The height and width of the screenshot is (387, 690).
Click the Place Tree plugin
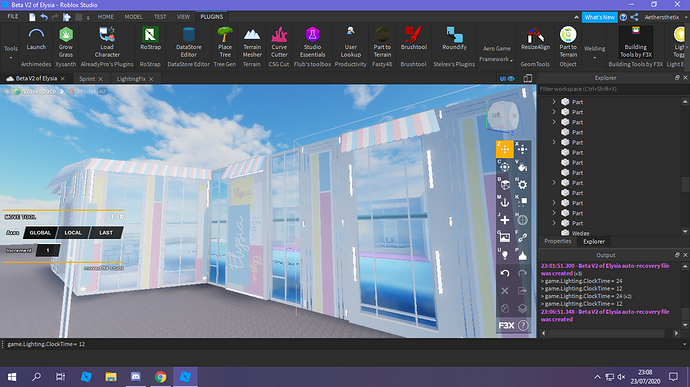[x=225, y=42]
